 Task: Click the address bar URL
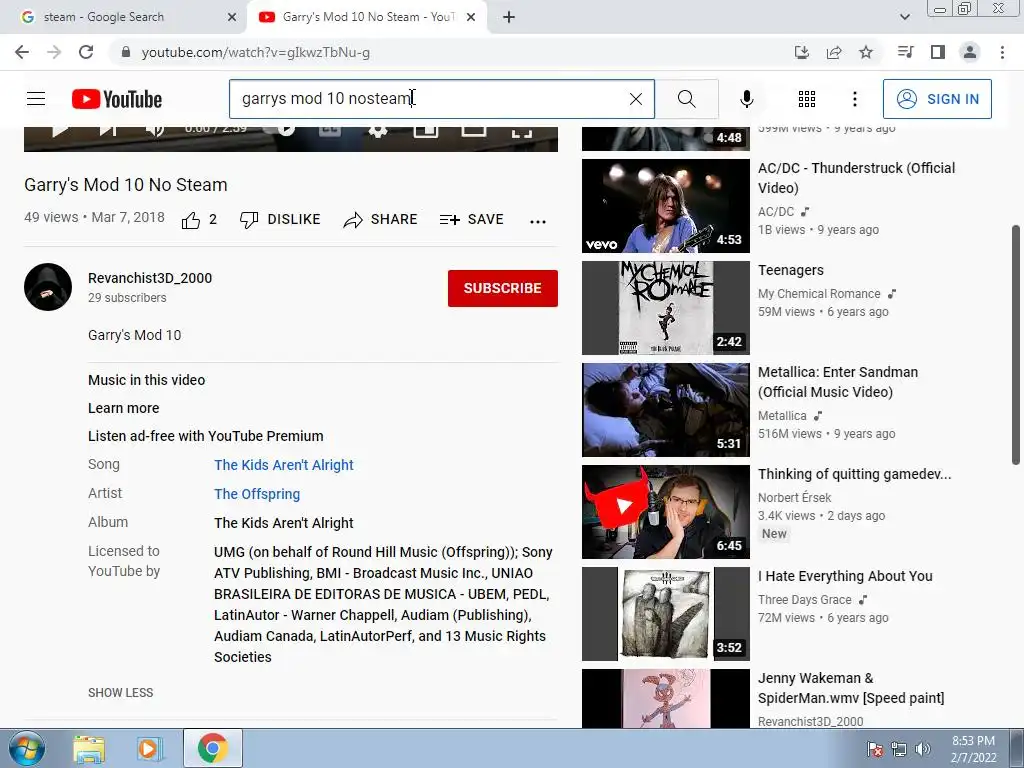[255, 52]
